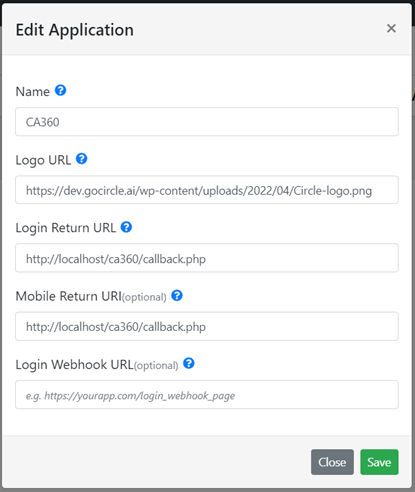Screen dimensions: 415x492
Task: Select the Login Return URL label
Action: 66,228
